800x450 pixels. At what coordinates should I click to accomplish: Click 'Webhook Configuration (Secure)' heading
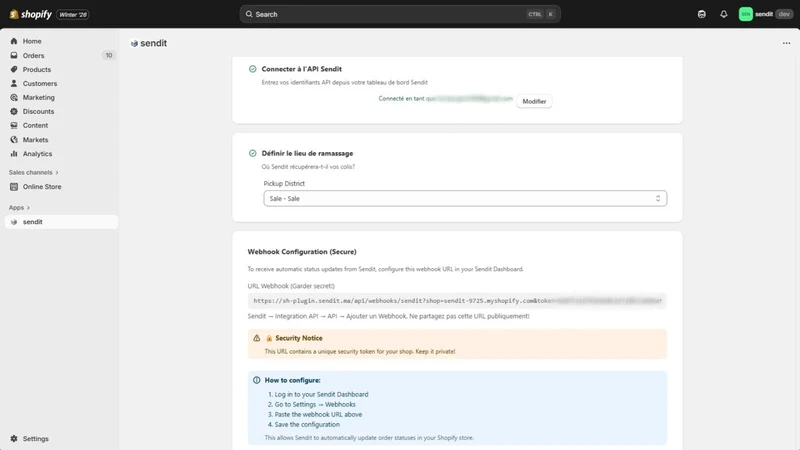point(302,252)
